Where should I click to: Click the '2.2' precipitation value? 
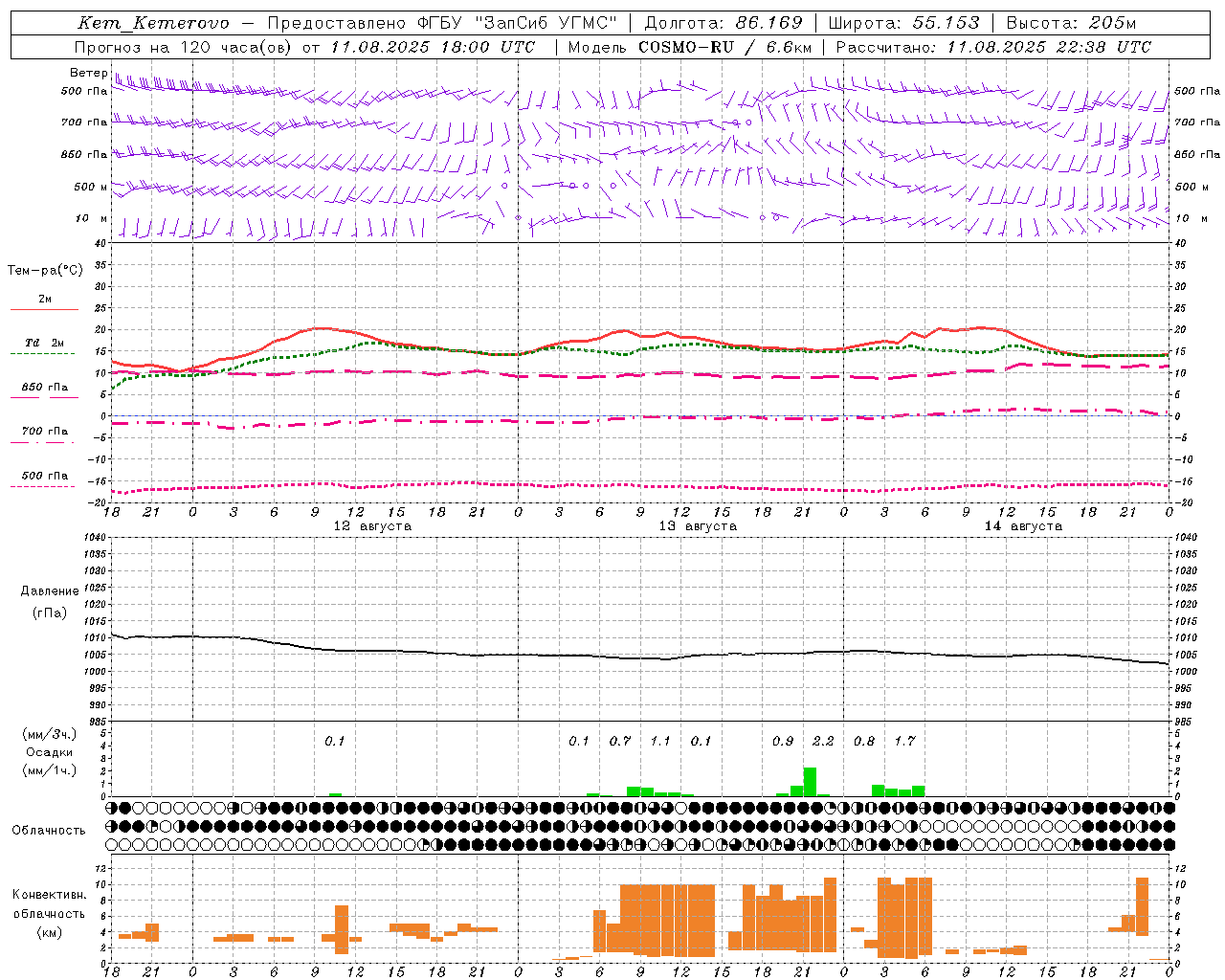[x=823, y=741]
